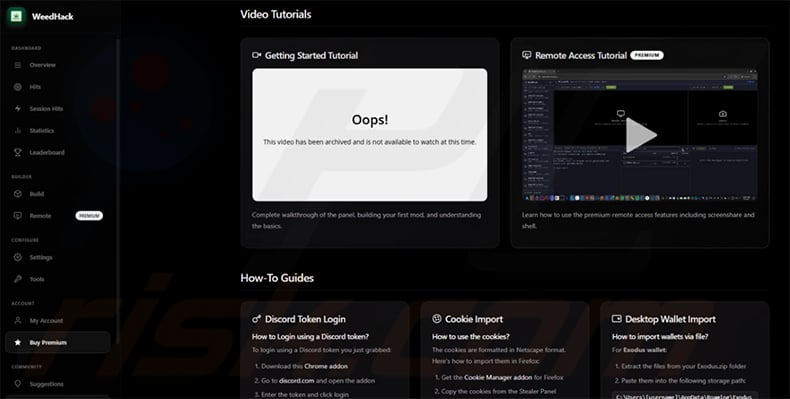Click the Cookie Import cookie icon
790x399 pixels.
click(437, 319)
